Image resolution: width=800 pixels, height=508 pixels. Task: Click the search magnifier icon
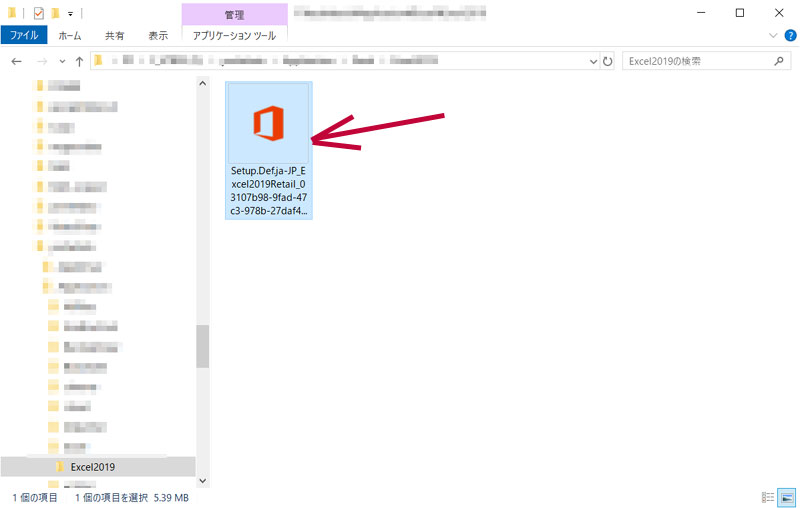tap(779, 61)
